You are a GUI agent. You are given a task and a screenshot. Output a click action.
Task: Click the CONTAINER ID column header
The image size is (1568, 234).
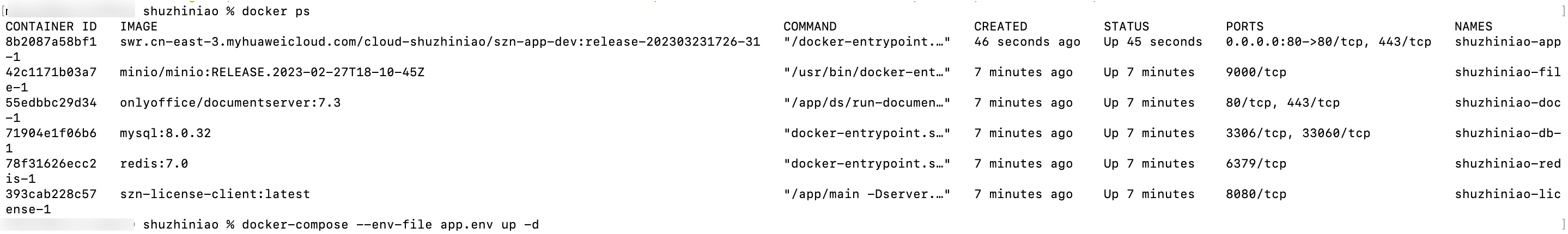51,27
